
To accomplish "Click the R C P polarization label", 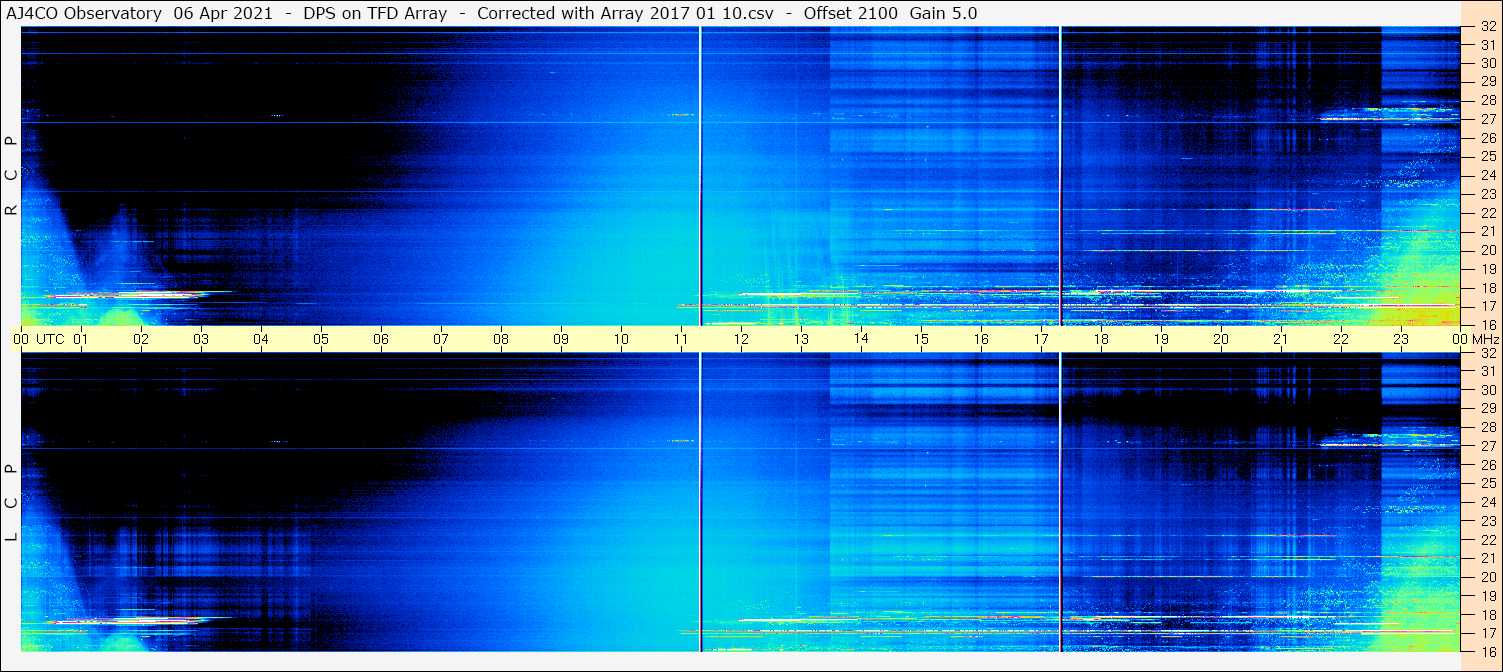I will pos(11,175).
